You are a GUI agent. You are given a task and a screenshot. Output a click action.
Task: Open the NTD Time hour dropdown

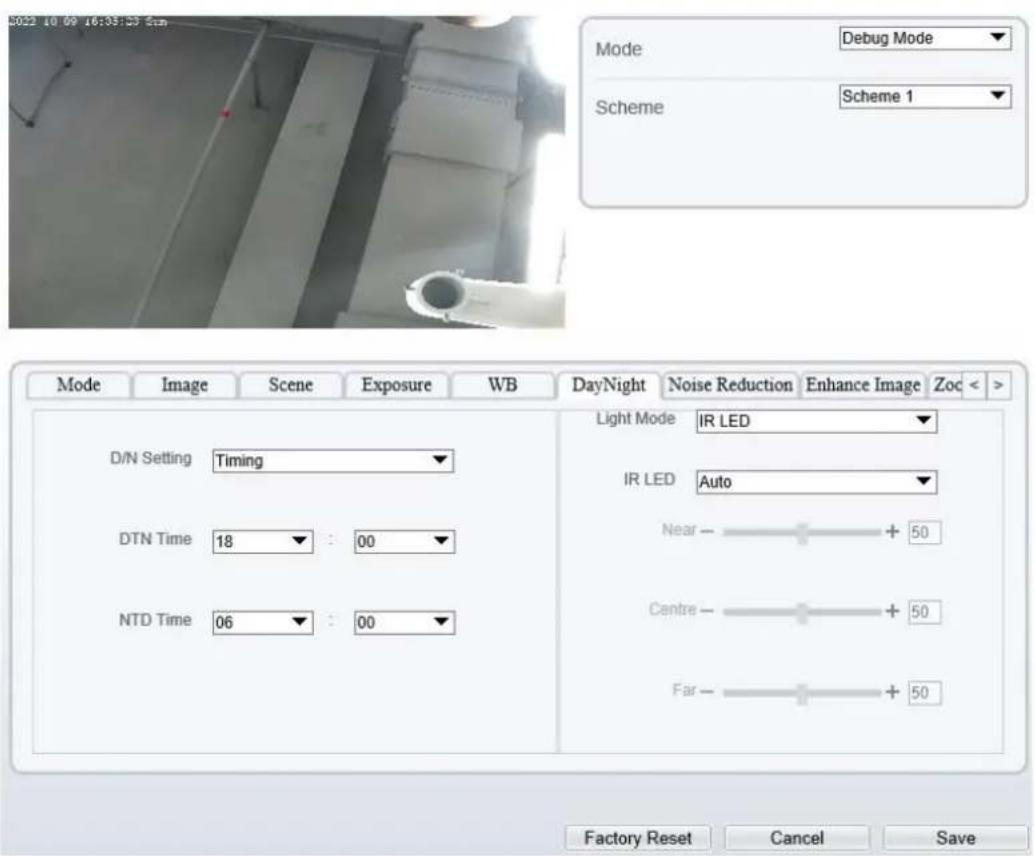263,622
